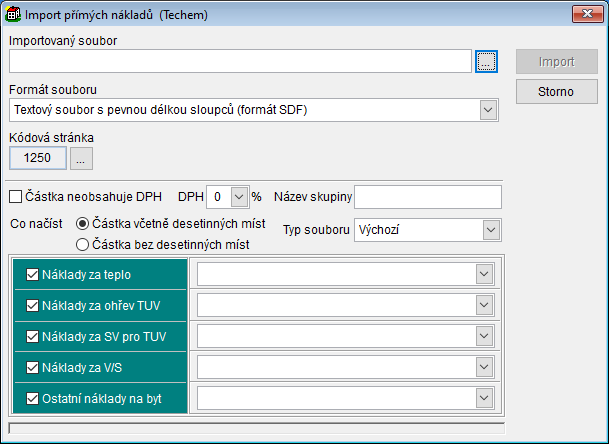Image resolution: width=609 pixels, height=444 pixels.
Task: Uncheck Náklady za teplo checkbox
Action: (x=33, y=274)
